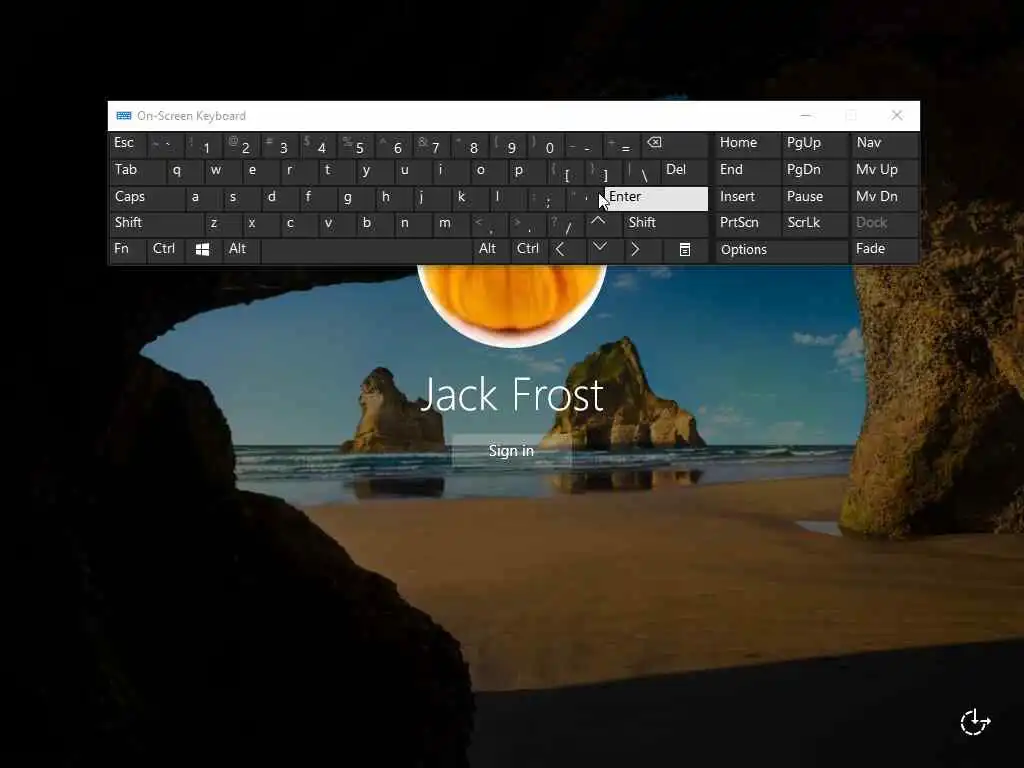
Task: Click the Jack Frost user name
Action: pyautogui.click(x=511, y=394)
